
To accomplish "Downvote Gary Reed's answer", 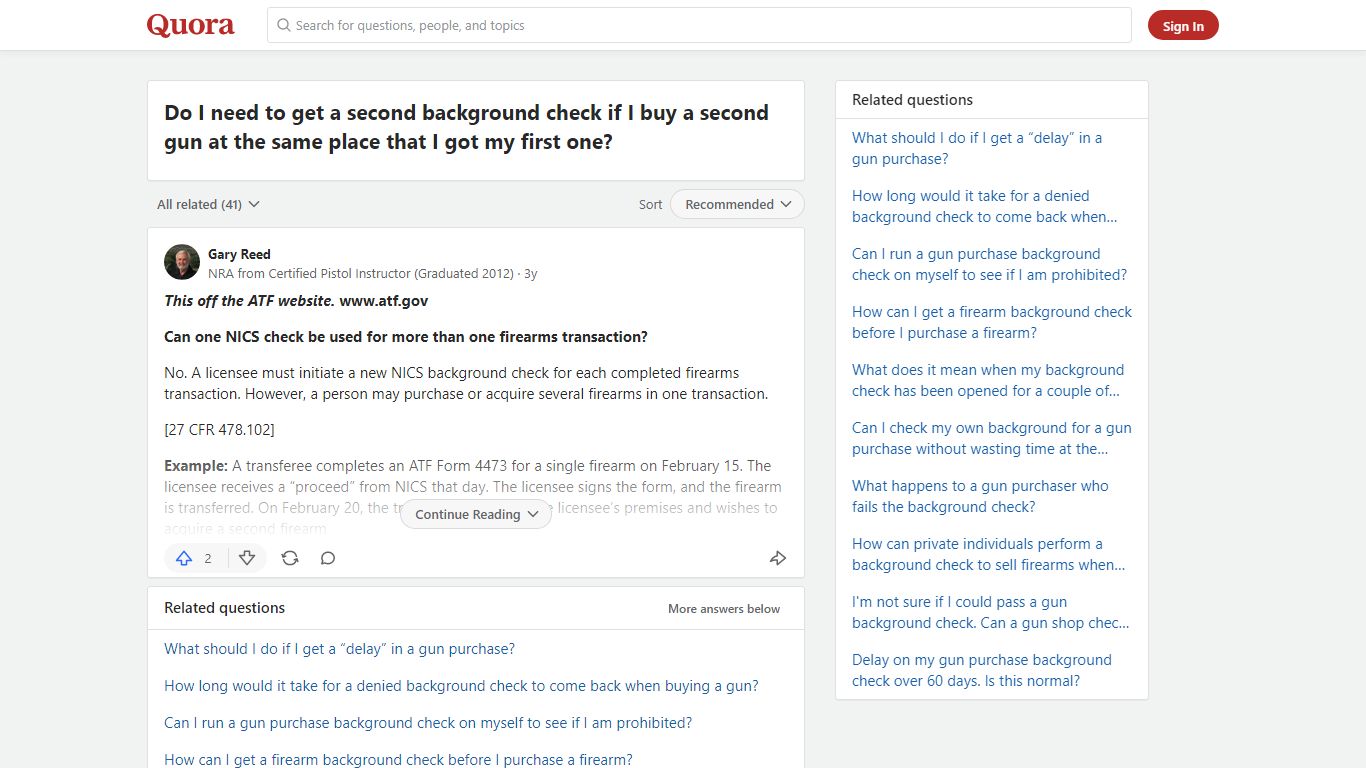I will pyautogui.click(x=247, y=558).
